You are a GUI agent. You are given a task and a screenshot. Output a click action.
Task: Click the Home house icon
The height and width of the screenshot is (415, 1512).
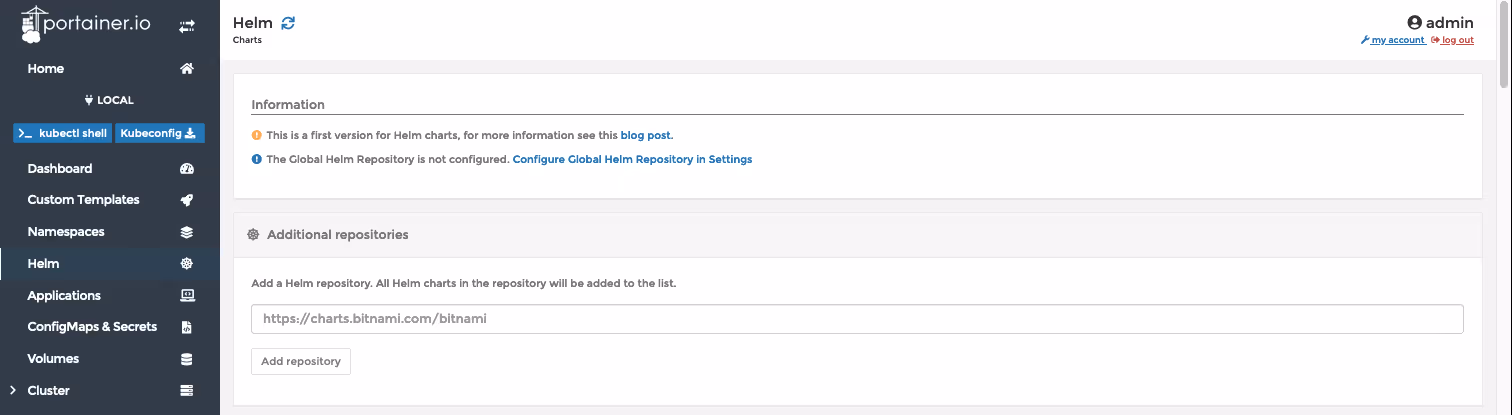point(186,69)
